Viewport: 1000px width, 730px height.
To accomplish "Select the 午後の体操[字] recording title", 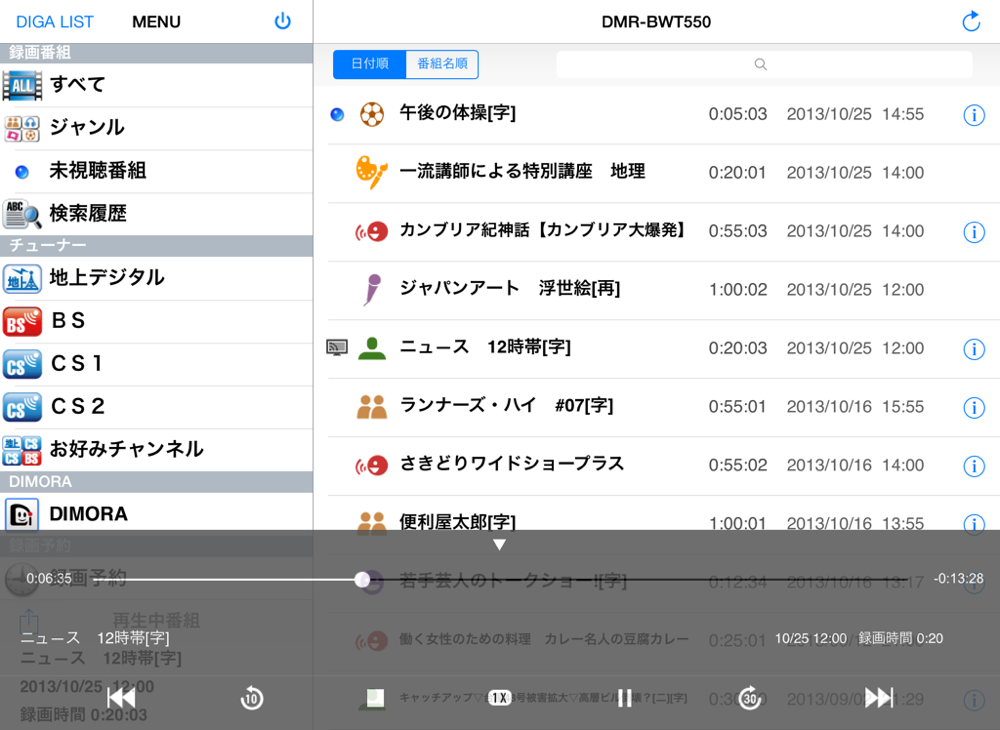I will (457, 113).
